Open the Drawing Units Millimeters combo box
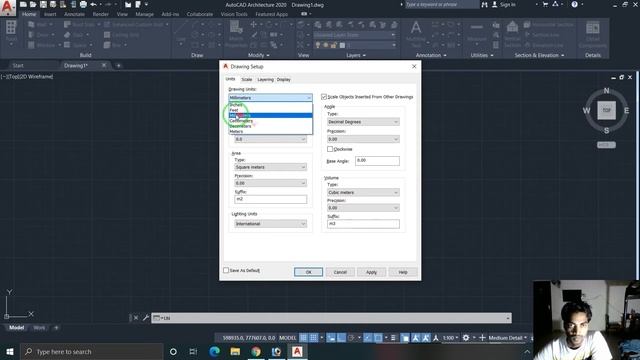This screenshot has width=640, height=360. [270, 98]
